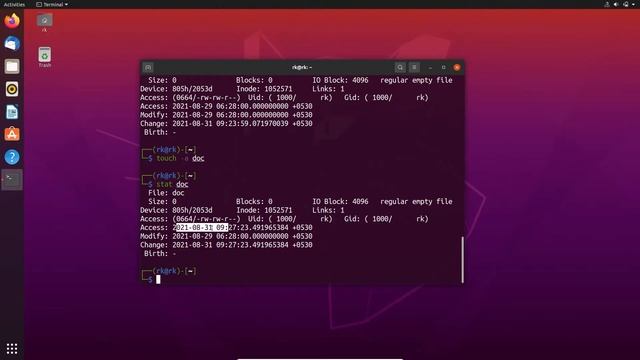Viewport: 640px width, 360px height.
Task: Open LibreOffice Writer from the dock
Action: [x=12, y=112]
